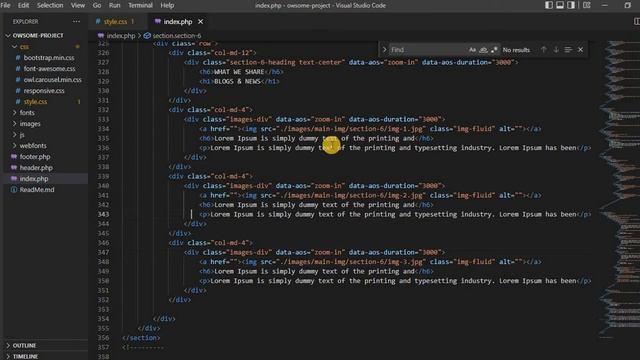The height and width of the screenshot is (360, 640).
Task: Restore down the window
Action: [627, 5]
